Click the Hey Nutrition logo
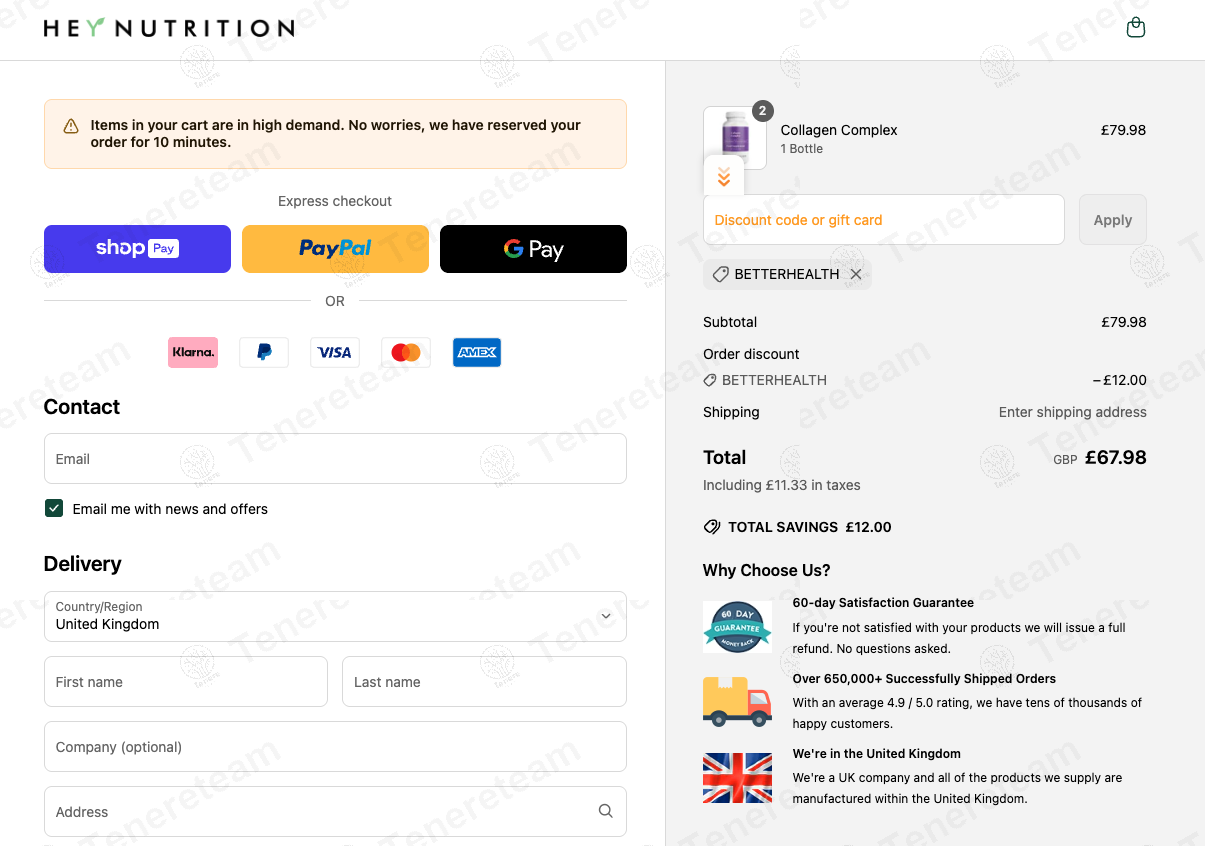This screenshot has height=846, width=1205. pos(169,28)
